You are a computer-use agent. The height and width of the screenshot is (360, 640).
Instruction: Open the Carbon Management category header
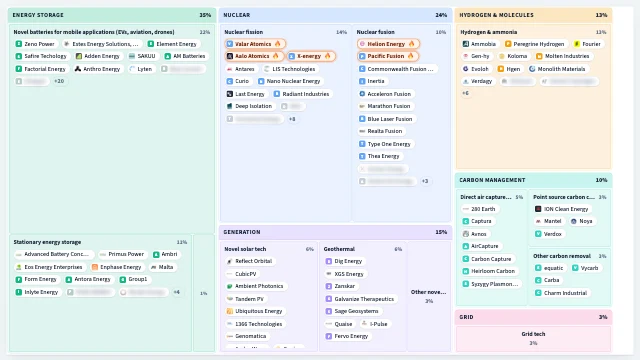[533, 180]
